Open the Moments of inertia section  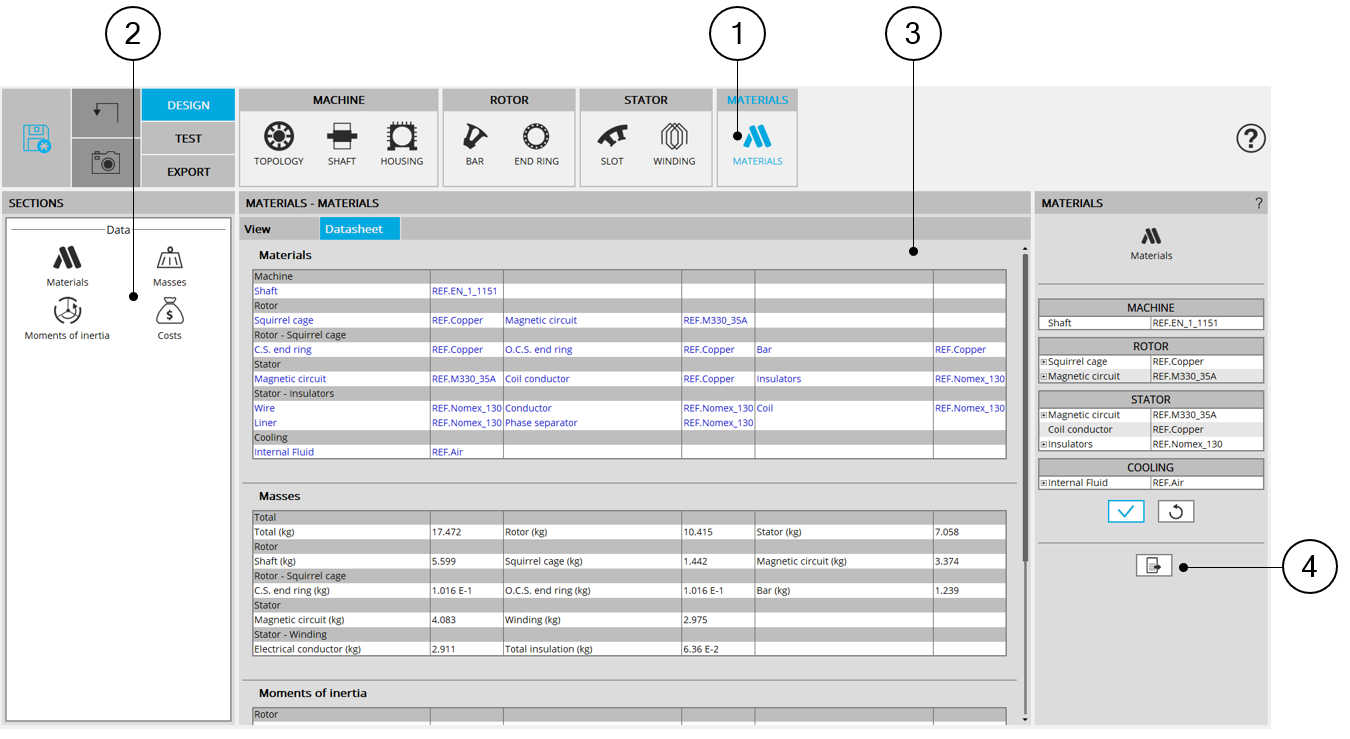67,312
